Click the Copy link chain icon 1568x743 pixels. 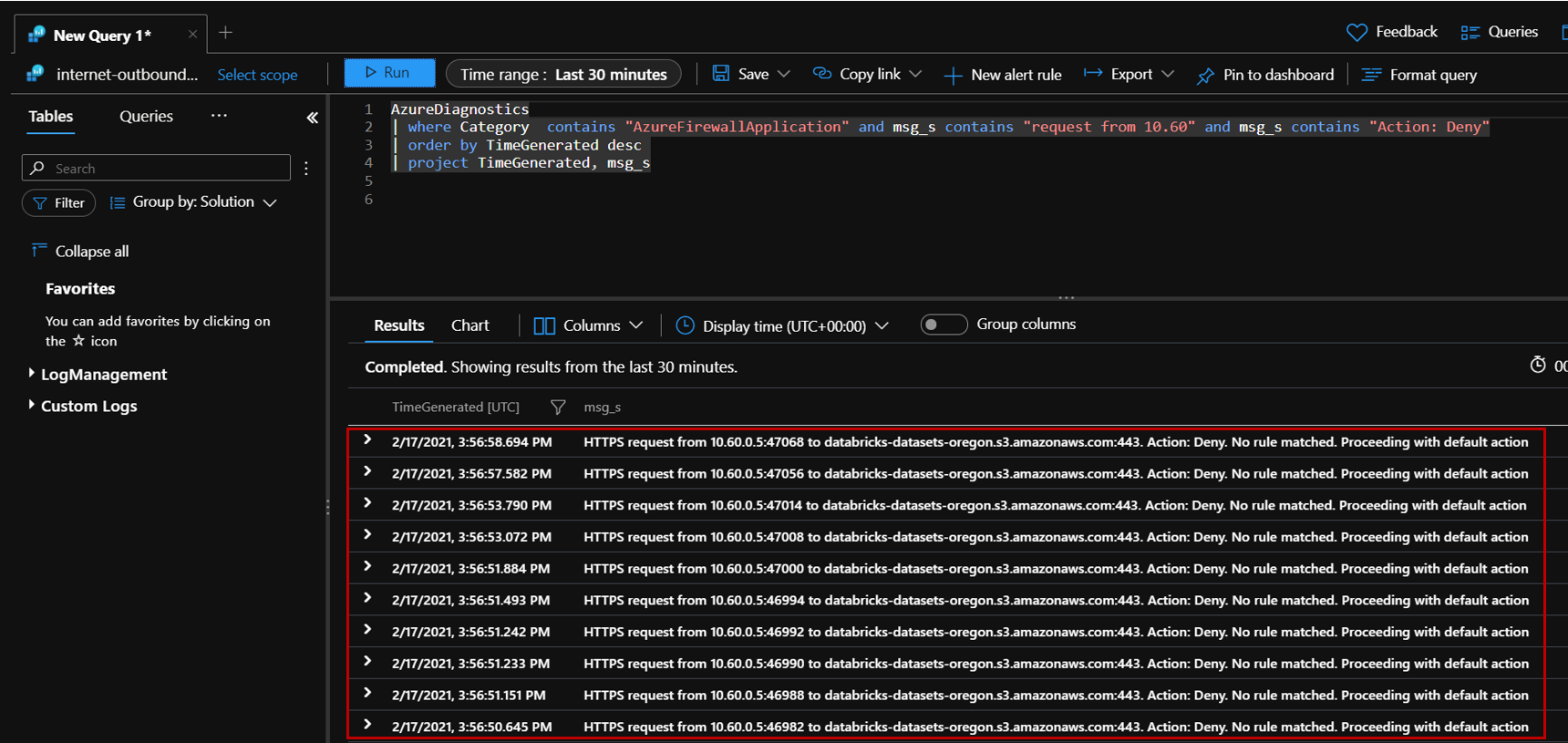(x=822, y=73)
